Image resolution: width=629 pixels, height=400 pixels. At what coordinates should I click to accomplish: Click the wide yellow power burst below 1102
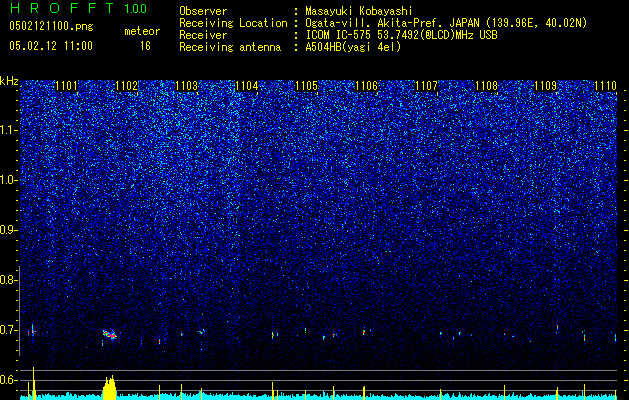(110, 388)
